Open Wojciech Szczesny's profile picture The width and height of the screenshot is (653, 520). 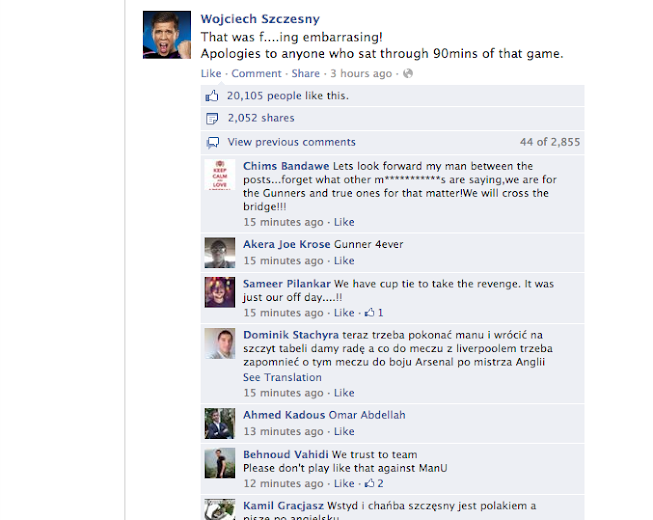click(167, 35)
